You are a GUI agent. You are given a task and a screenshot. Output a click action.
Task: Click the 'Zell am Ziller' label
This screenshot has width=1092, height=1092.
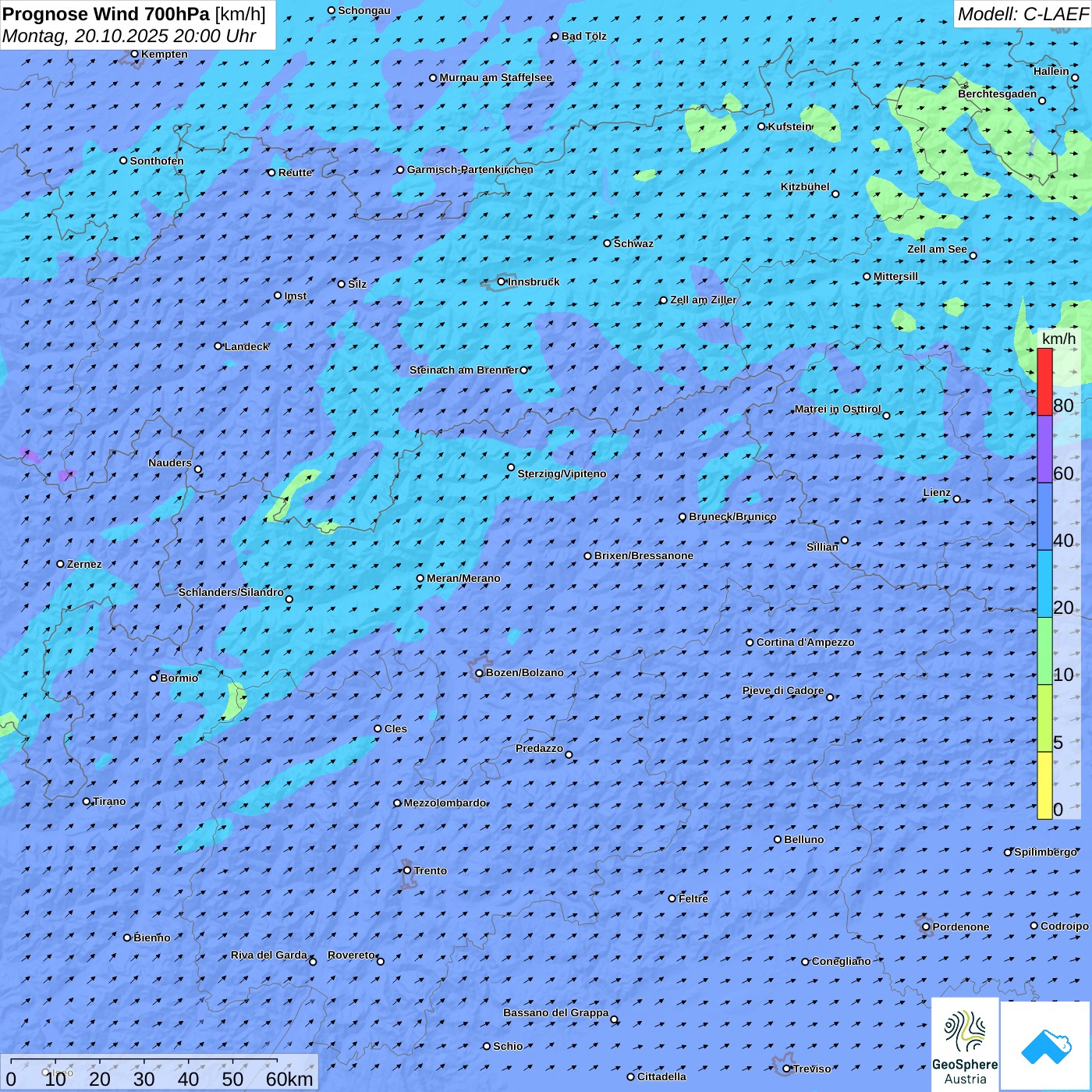[x=704, y=300]
